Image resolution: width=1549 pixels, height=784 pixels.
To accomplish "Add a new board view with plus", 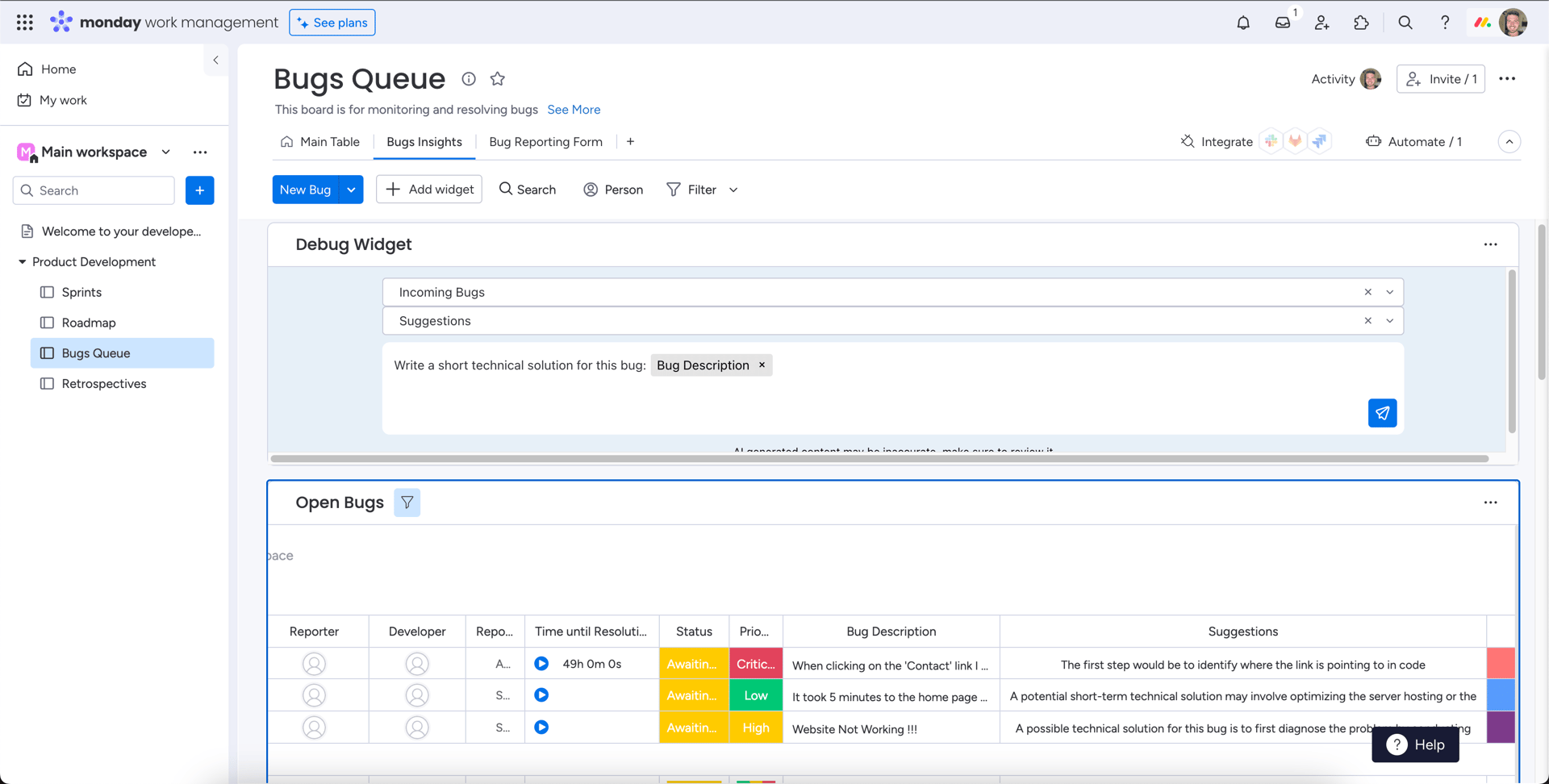I will [x=630, y=141].
